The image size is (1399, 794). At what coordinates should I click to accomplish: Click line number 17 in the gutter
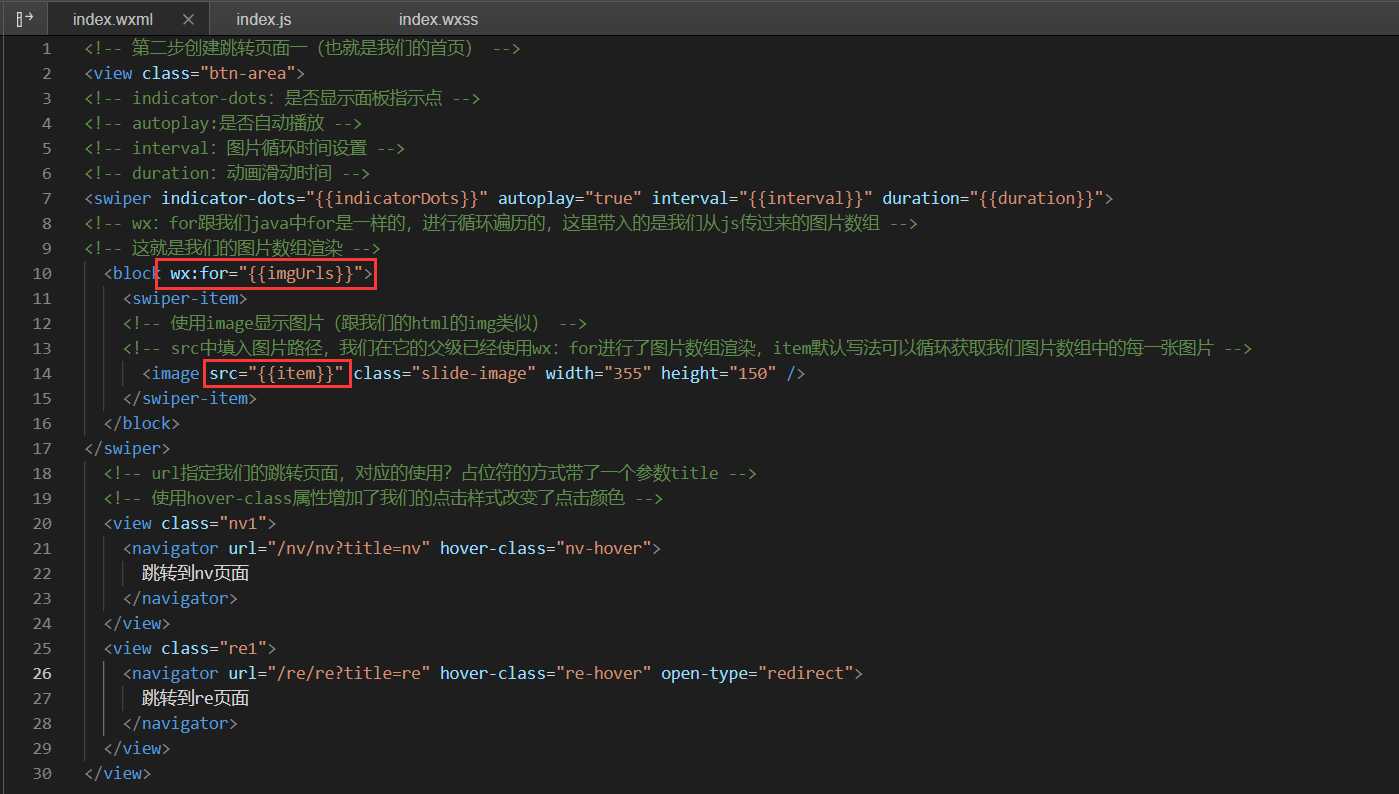coord(42,448)
